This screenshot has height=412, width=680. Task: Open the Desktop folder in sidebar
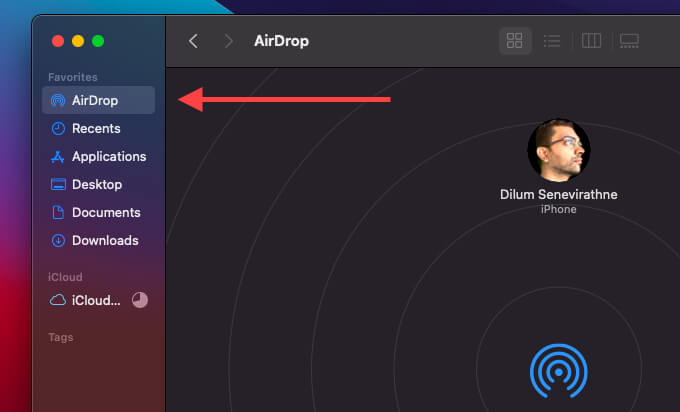[x=98, y=184]
